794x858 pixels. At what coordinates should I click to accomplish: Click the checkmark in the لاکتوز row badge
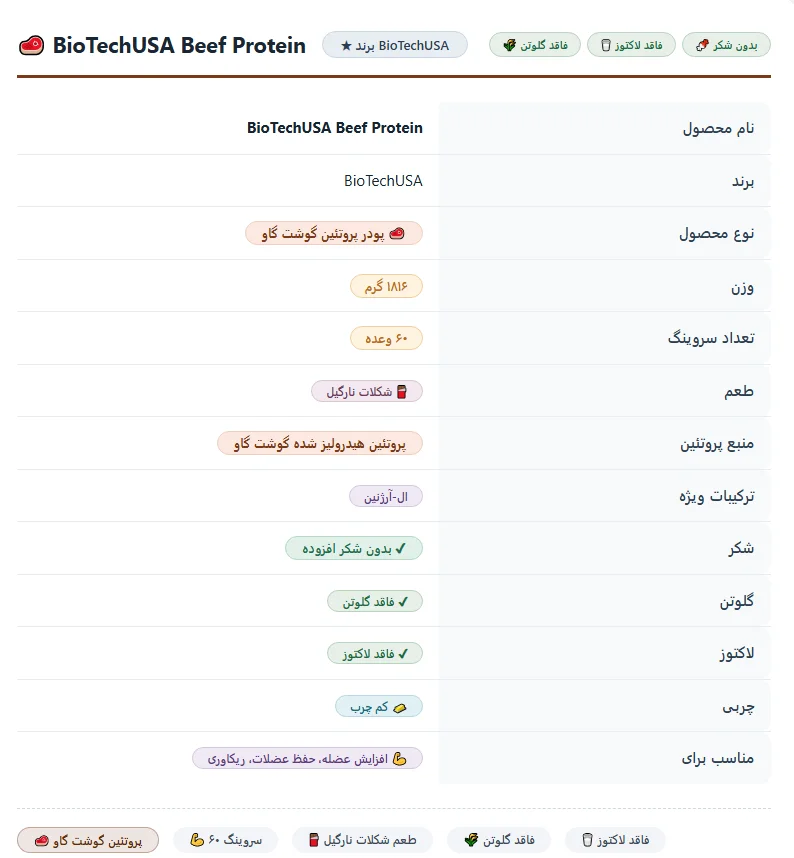click(403, 654)
